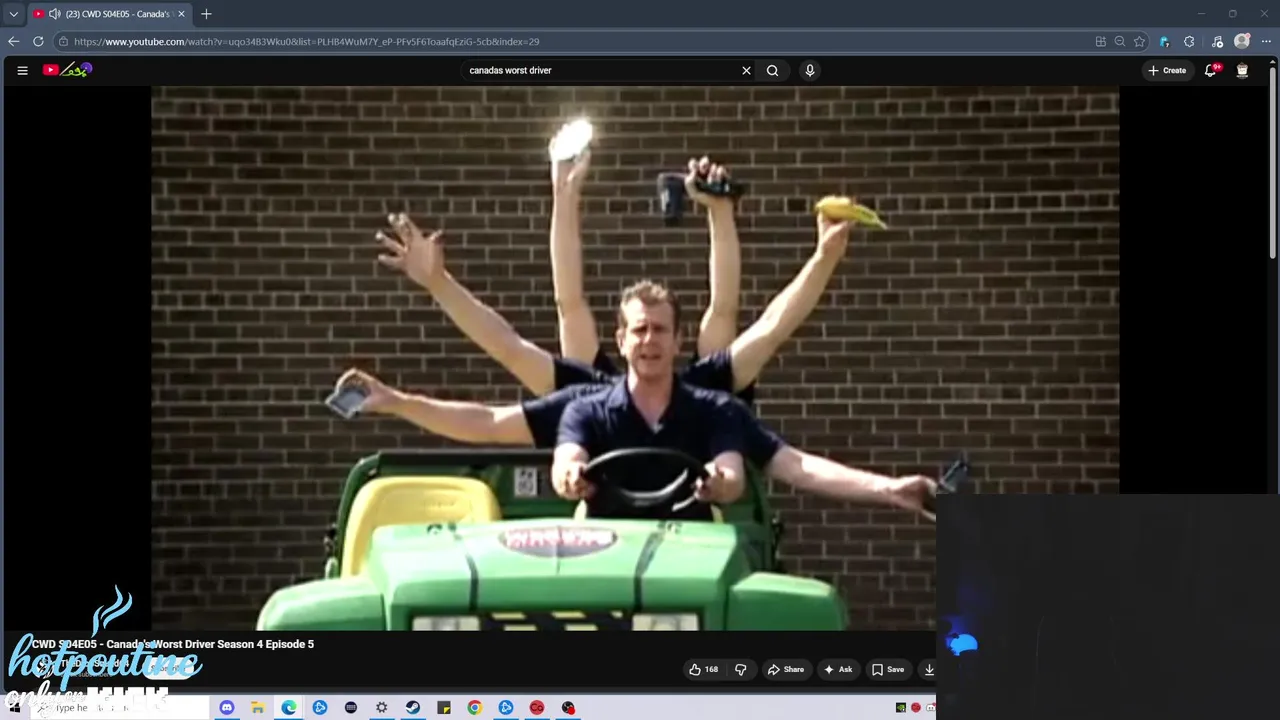Image resolution: width=1280 pixels, height=720 pixels.
Task: Click the video player to pause
Action: point(635,358)
